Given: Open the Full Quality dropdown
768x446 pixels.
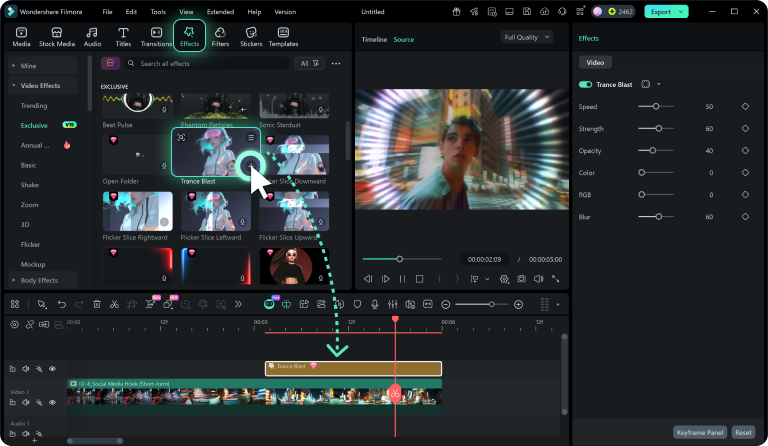Looking at the screenshot, I should [527, 37].
